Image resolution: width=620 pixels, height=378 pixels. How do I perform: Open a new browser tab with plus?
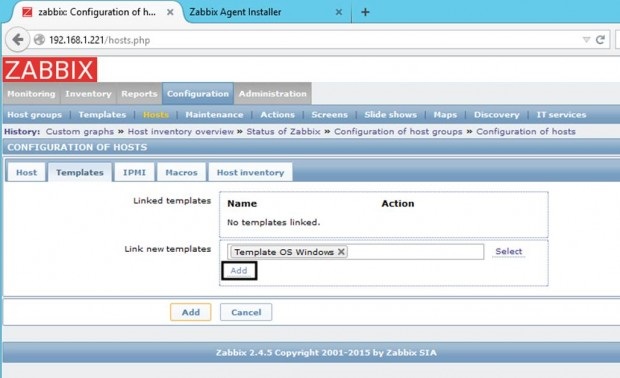tap(365, 12)
